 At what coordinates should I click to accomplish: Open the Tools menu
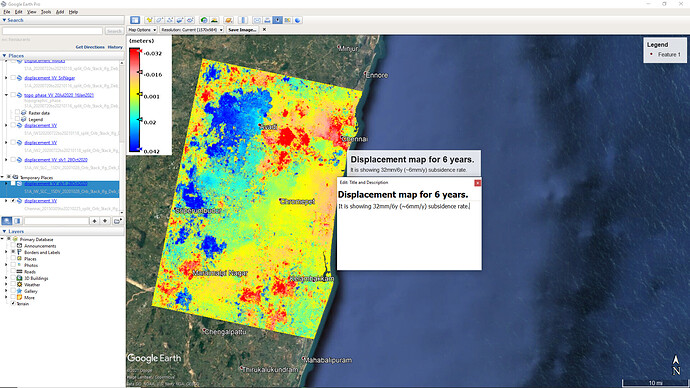[46, 12]
